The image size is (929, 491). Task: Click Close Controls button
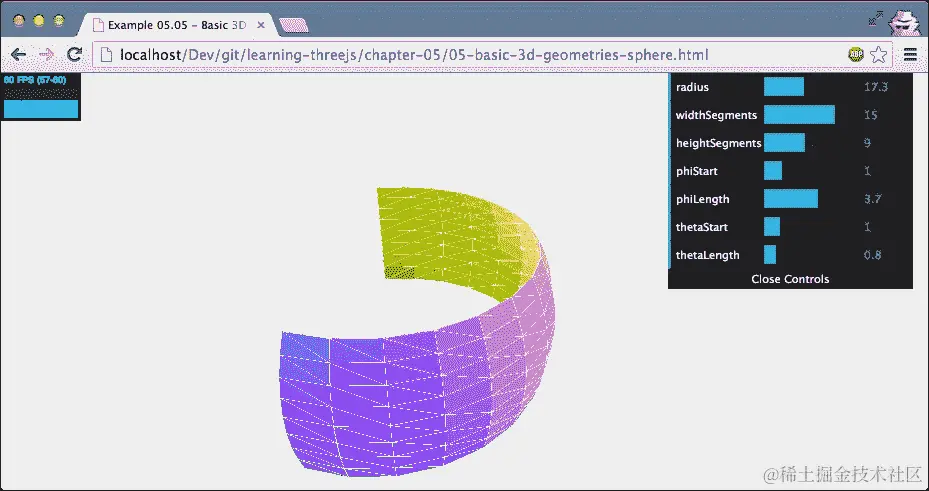(790, 279)
